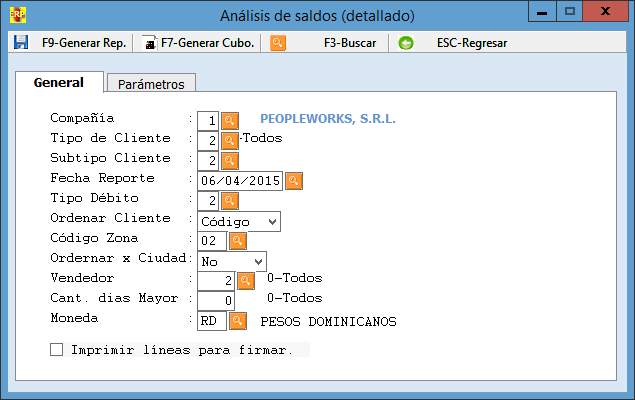Click the Vendedor search icon
Image resolution: width=635 pixels, height=400 pixels.
[245, 281]
